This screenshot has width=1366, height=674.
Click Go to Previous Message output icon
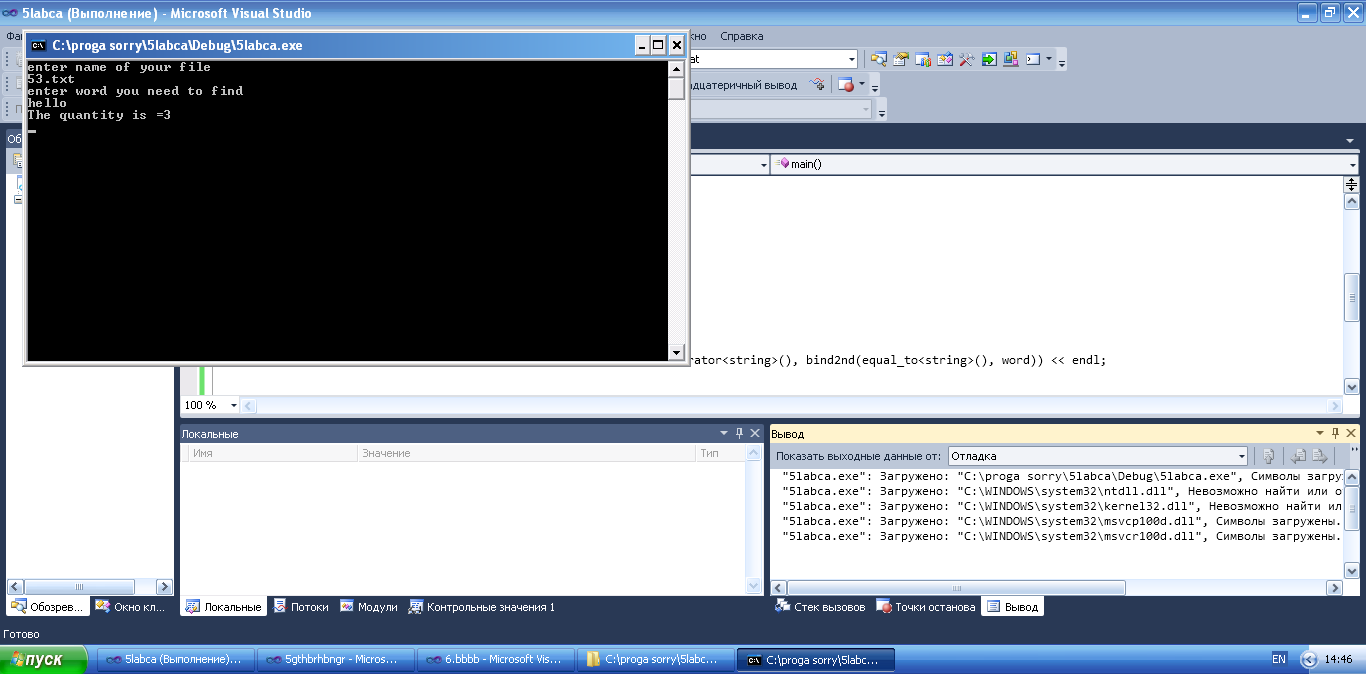[x=1298, y=456]
